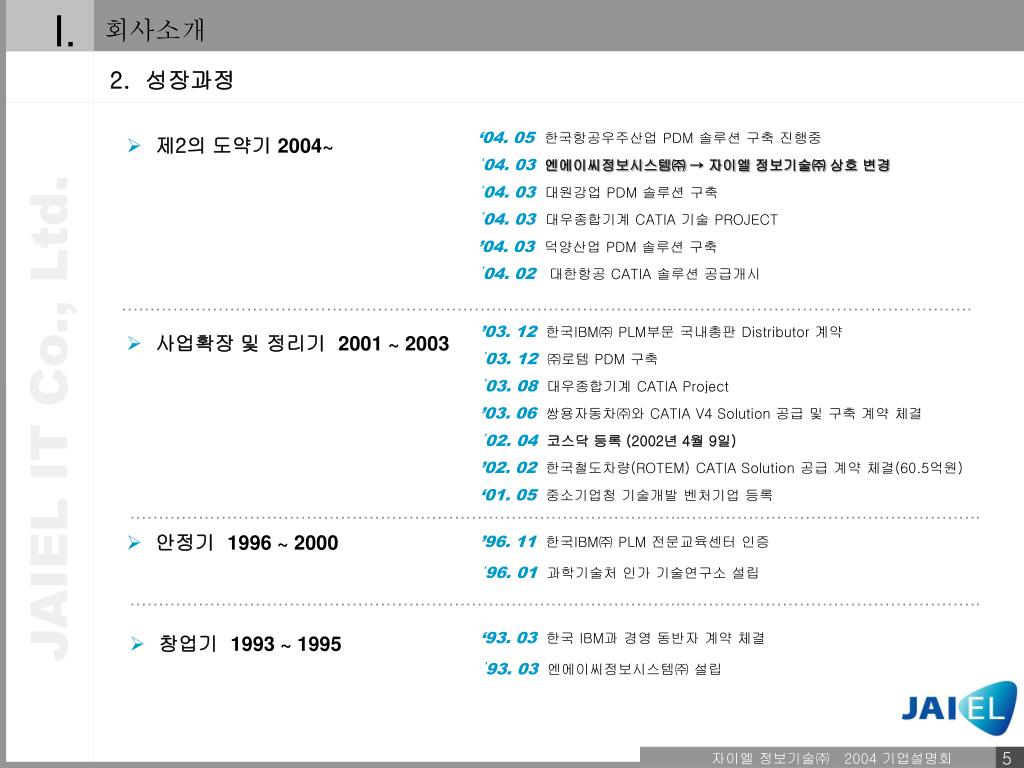Screen dimensions: 1024x768
Task: Click date '03. 08
Action: (511, 386)
